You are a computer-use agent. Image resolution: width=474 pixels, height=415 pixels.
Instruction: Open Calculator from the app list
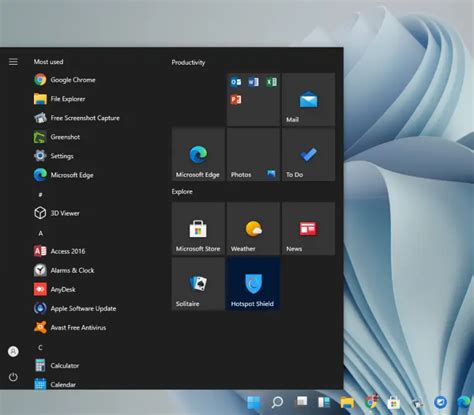click(x=57, y=365)
